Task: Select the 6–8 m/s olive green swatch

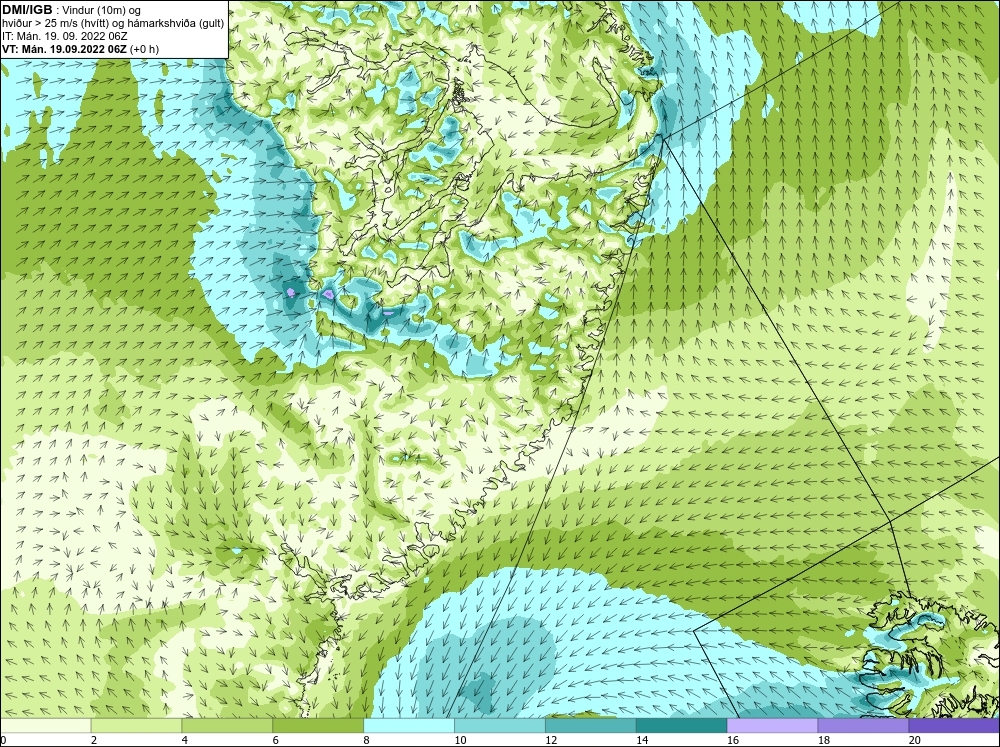Action: pos(318,725)
